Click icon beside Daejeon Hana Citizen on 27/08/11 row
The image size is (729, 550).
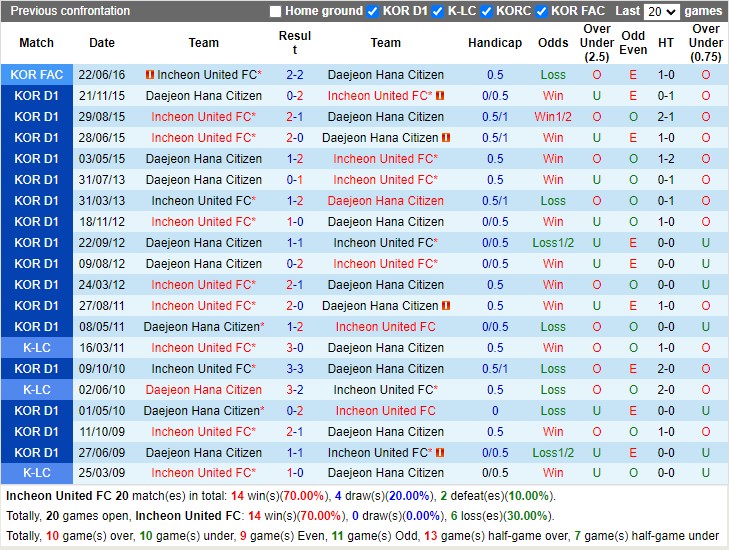point(446,306)
